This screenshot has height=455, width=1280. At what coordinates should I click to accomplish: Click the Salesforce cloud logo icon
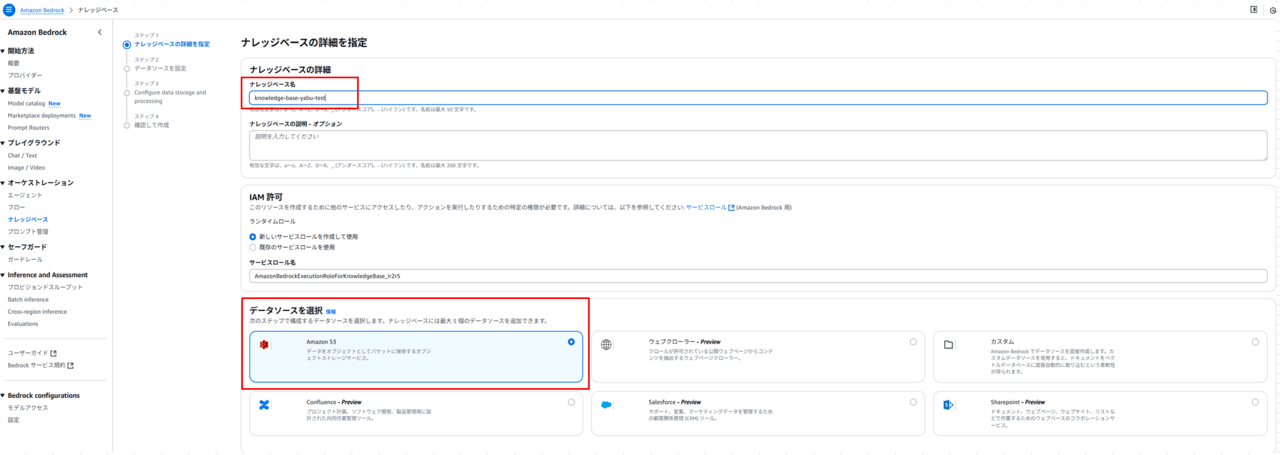tap(606, 404)
